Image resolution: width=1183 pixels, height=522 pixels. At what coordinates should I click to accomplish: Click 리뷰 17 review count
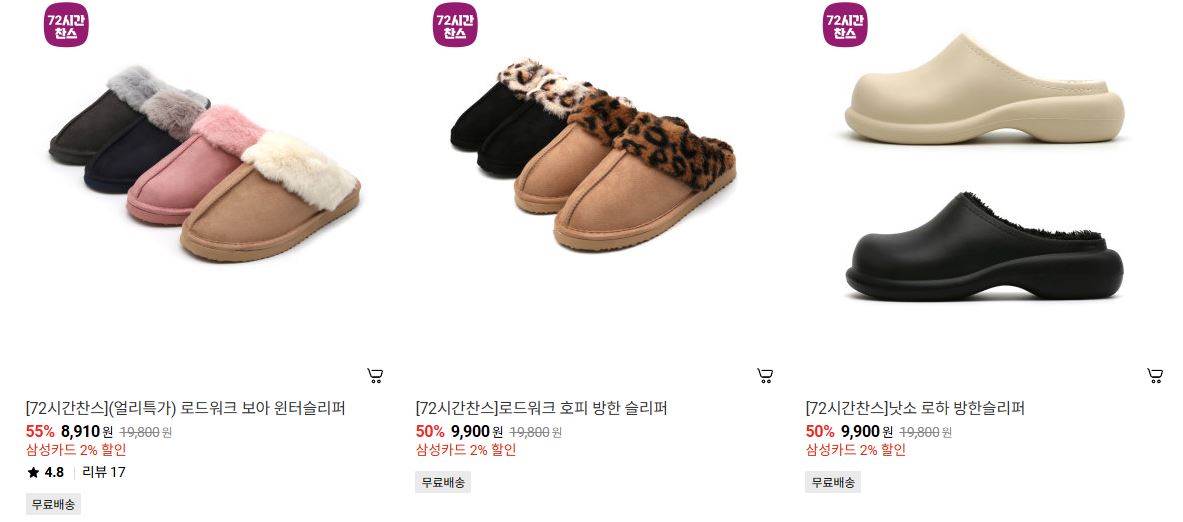click(104, 473)
